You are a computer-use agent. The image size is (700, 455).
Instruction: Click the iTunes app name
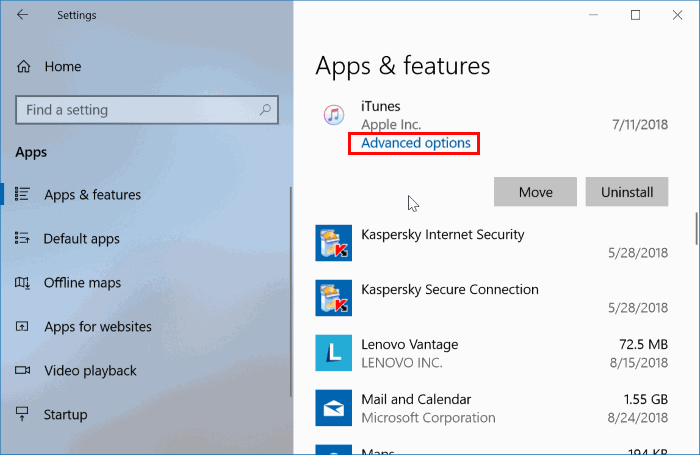click(x=381, y=106)
